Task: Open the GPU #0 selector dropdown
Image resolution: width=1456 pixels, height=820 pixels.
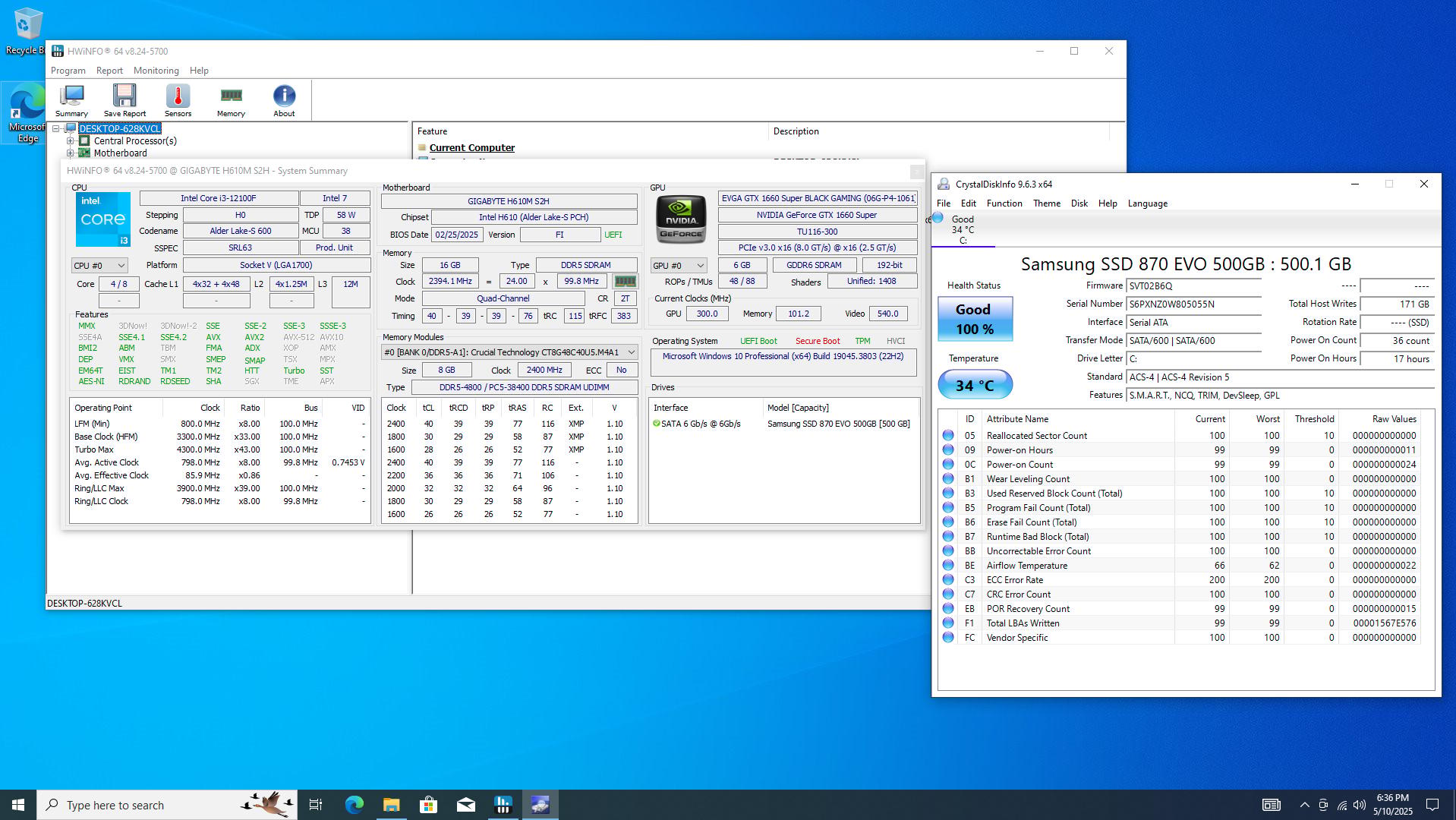Action: [x=679, y=266]
